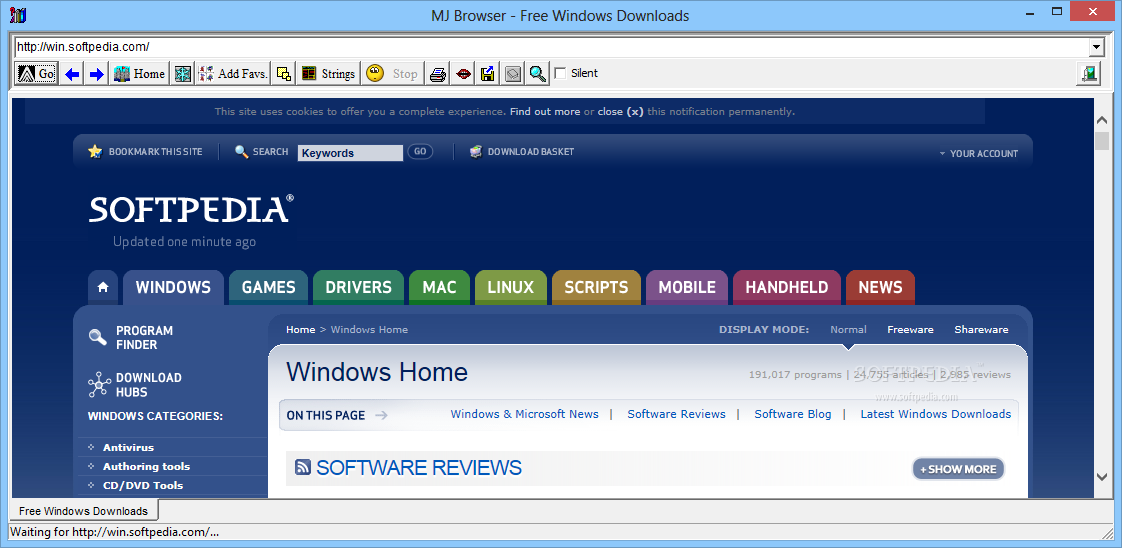Dismiss cookie notice via close (x)
This screenshot has height=548, width=1122.
[620, 112]
